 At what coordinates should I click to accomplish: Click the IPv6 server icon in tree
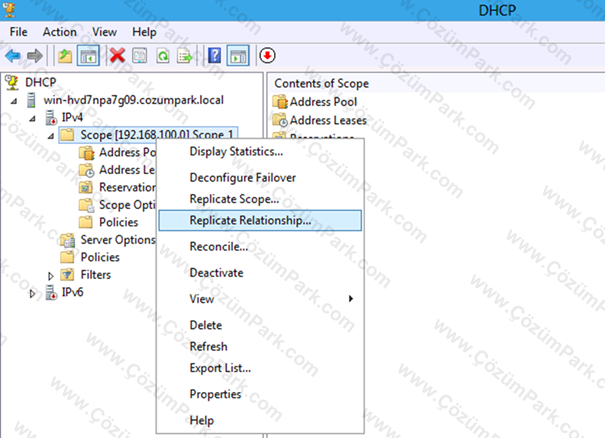point(51,293)
